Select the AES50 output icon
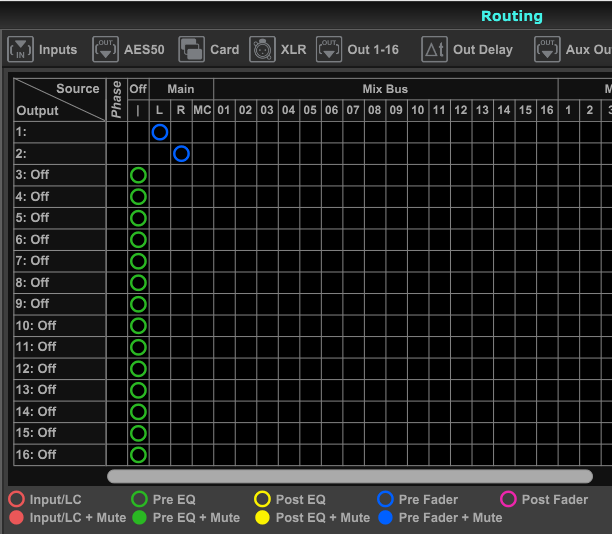Image resolution: width=612 pixels, height=534 pixels. pyautogui.click(x=105, y=50)
